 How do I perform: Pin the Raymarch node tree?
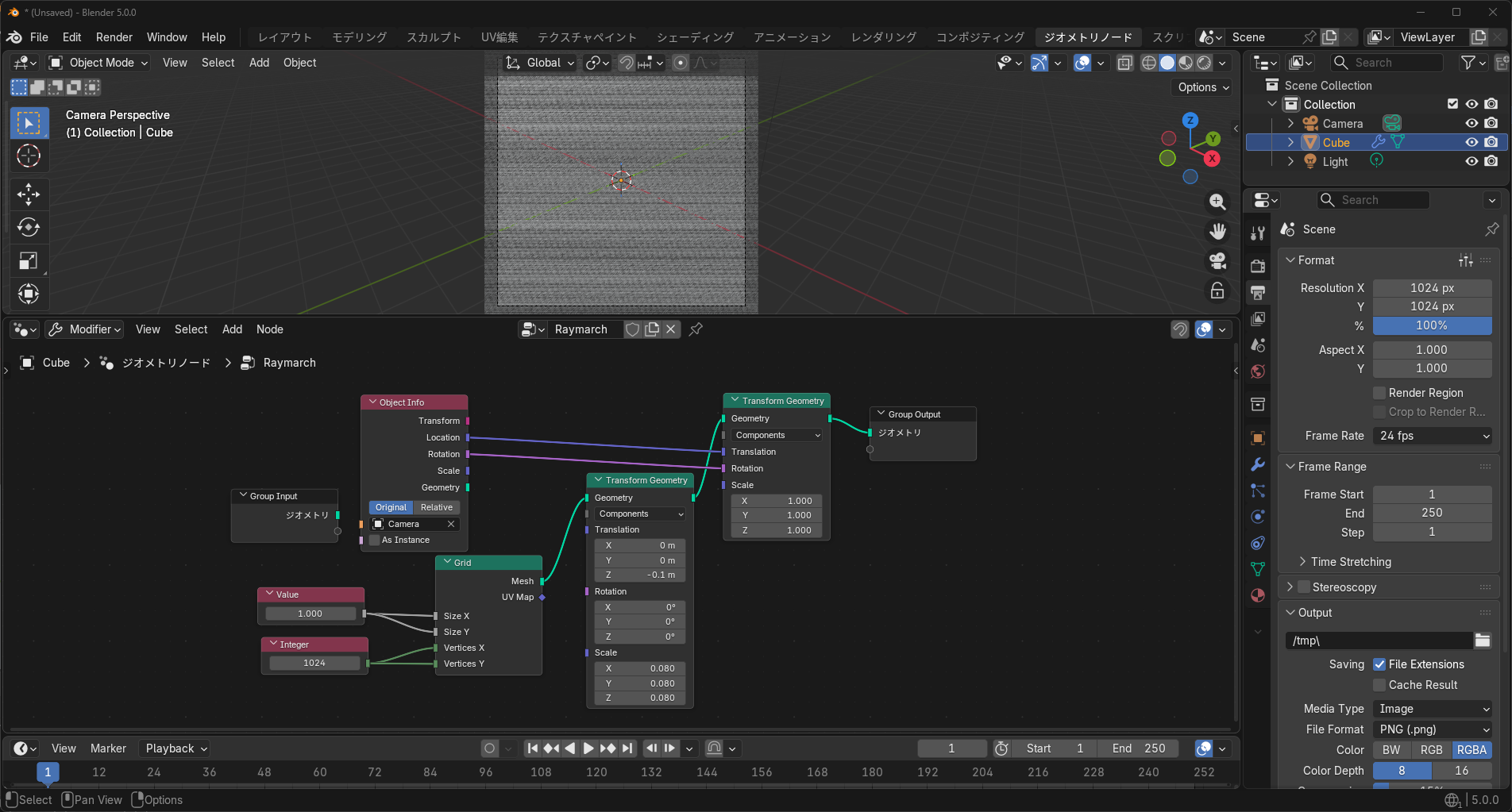[696, 329]
